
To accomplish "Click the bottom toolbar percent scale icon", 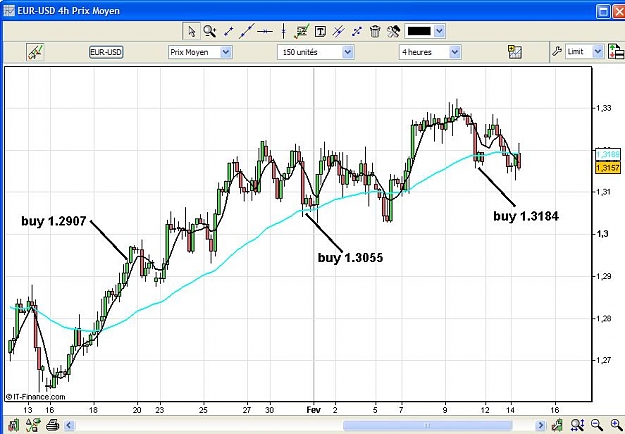I will 35,425.
